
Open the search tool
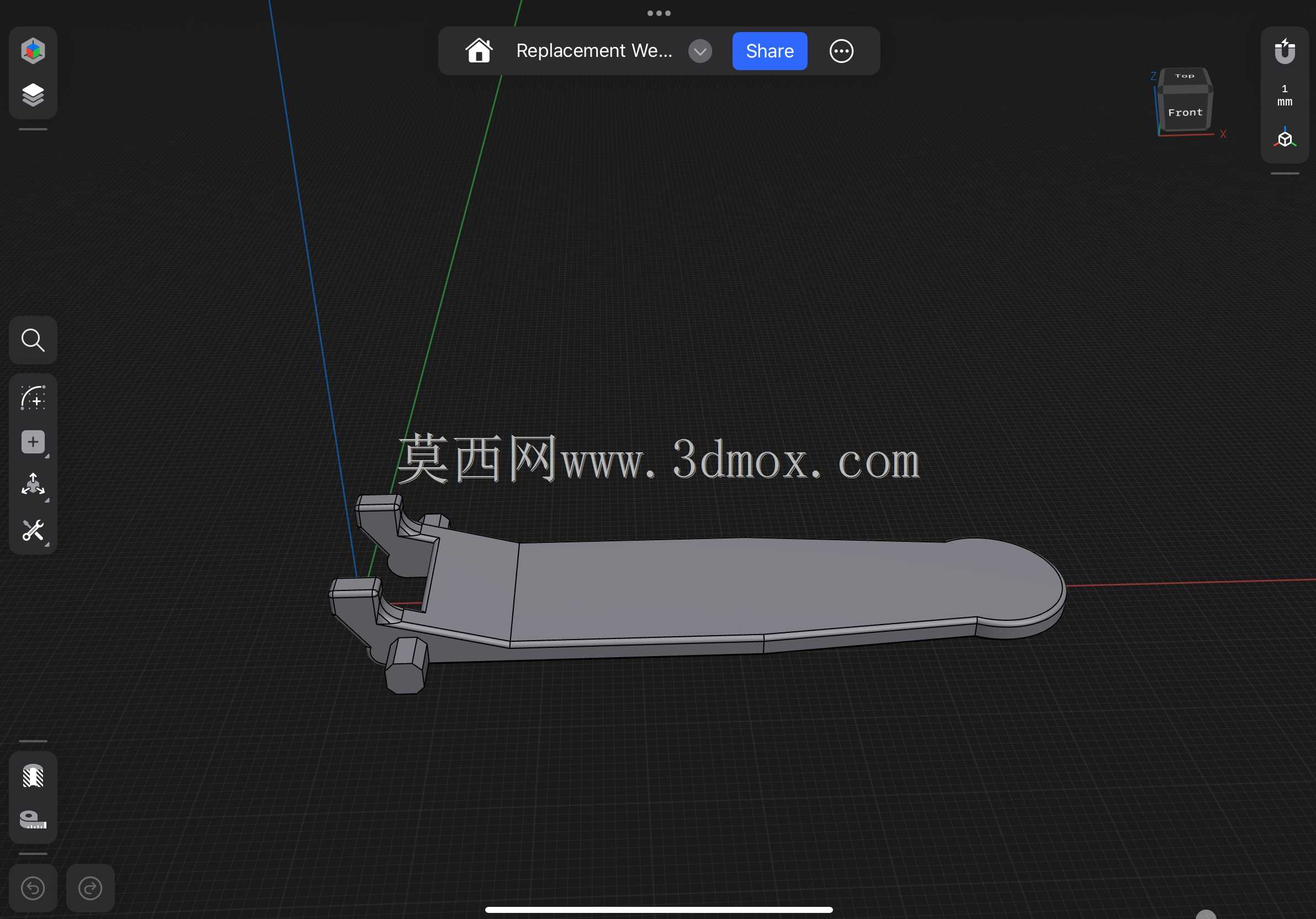pyautogui.click(x=33, y=340)
